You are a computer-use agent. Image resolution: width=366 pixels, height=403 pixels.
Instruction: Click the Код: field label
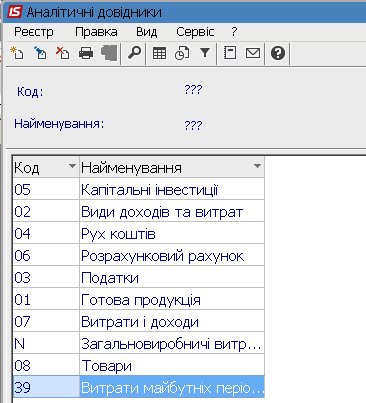click(x=30, y=92)
